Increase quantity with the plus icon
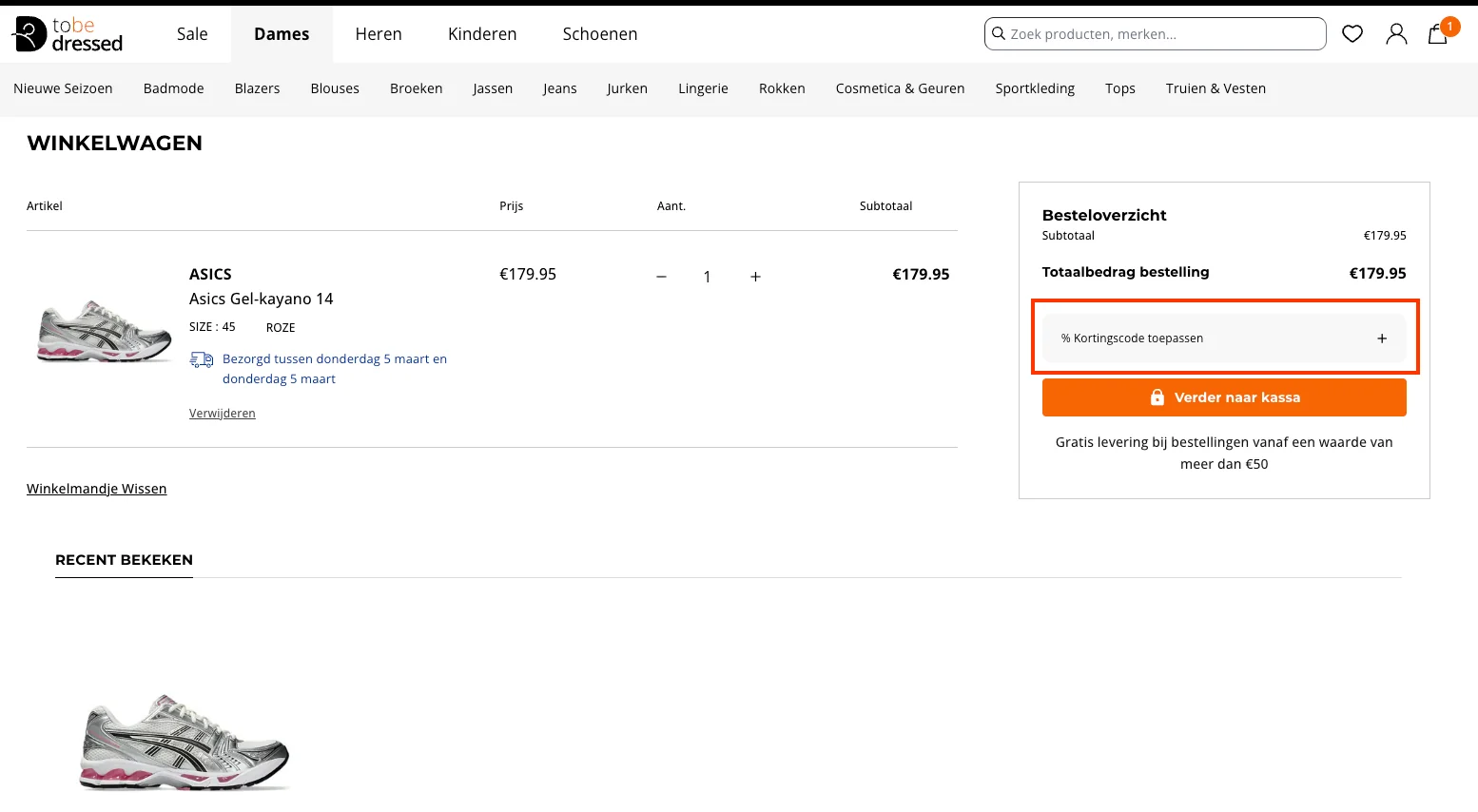Viewport: 1478px width, 812px height. point(755,277)
